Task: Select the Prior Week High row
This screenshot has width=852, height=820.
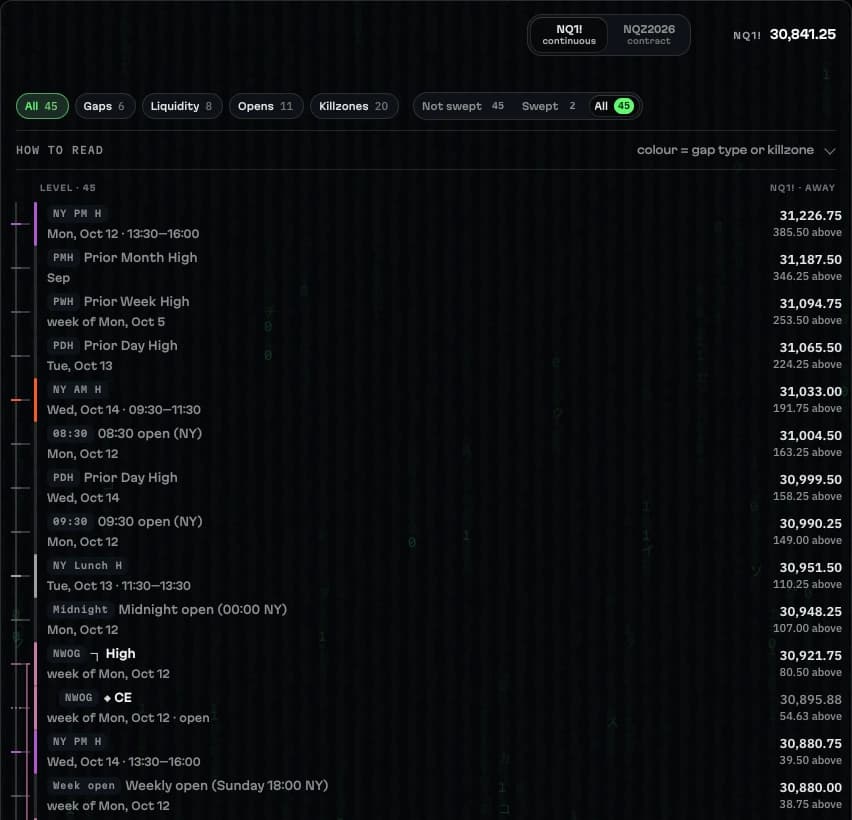Action: tap(438, 311)
